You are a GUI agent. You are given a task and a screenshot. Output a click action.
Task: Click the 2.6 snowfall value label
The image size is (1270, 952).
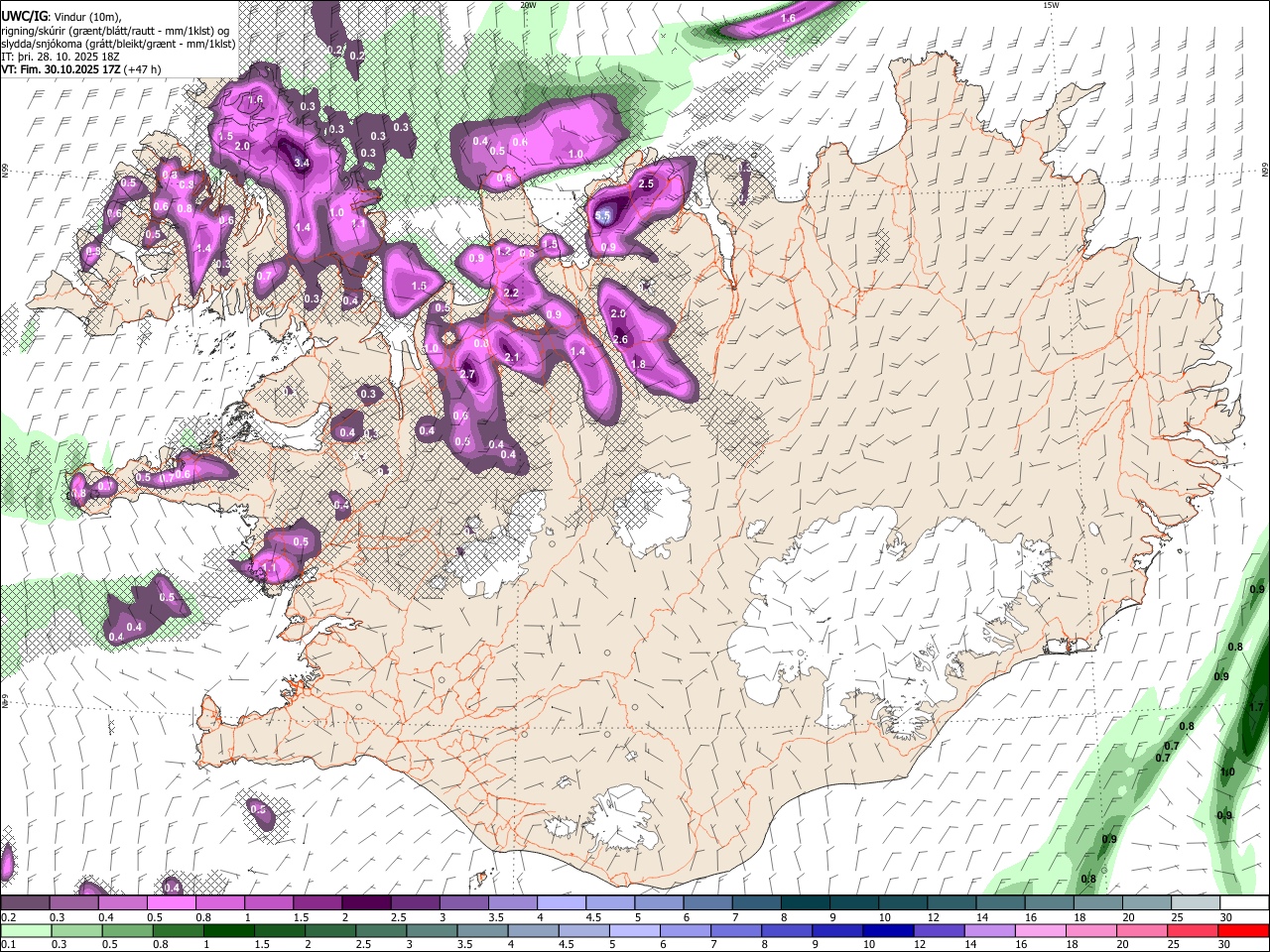pyautogui.click(x=621, y=339)
